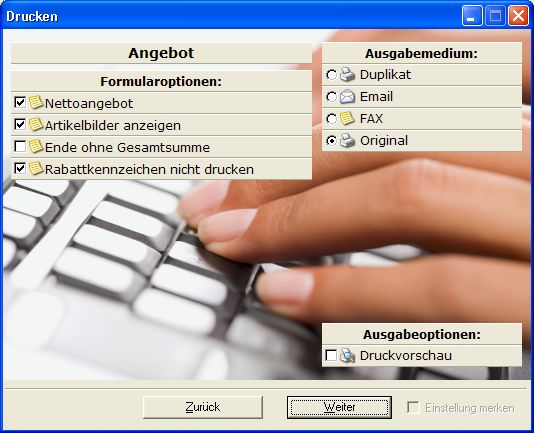Click the printer icon beside Original
The width and height of the screenshot is (534, 433).
[x=347, y=140]
